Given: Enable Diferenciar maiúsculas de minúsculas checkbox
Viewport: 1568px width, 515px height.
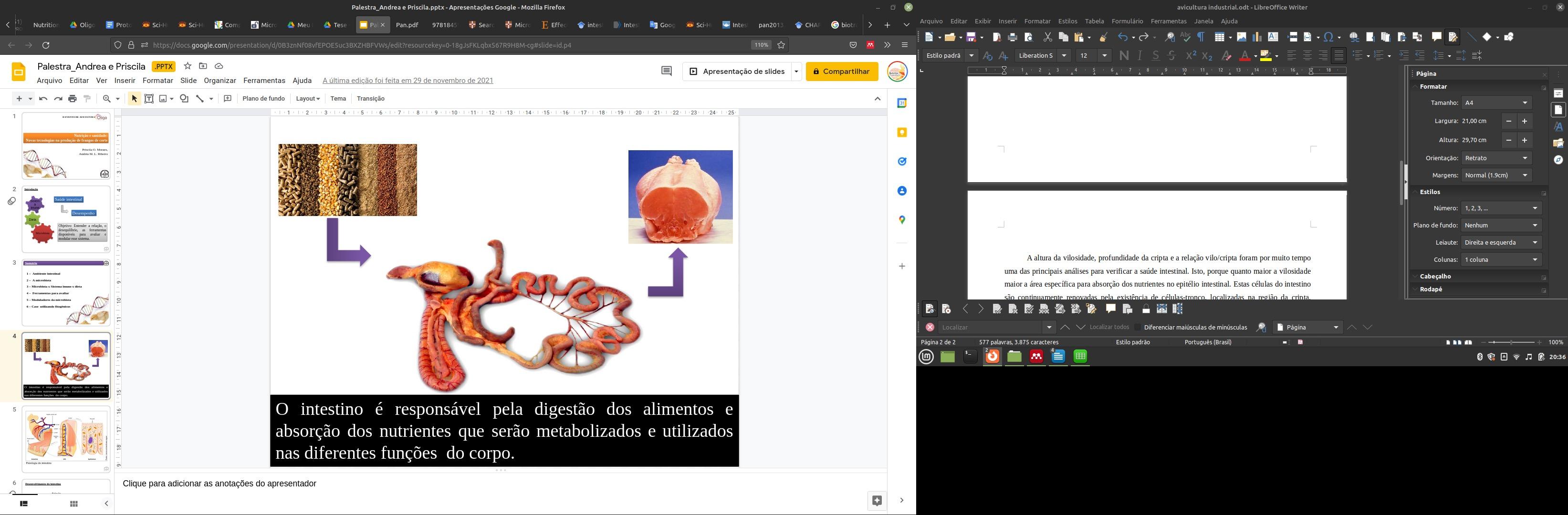Looking at the screenshot, I should (x=1137, y=327).
